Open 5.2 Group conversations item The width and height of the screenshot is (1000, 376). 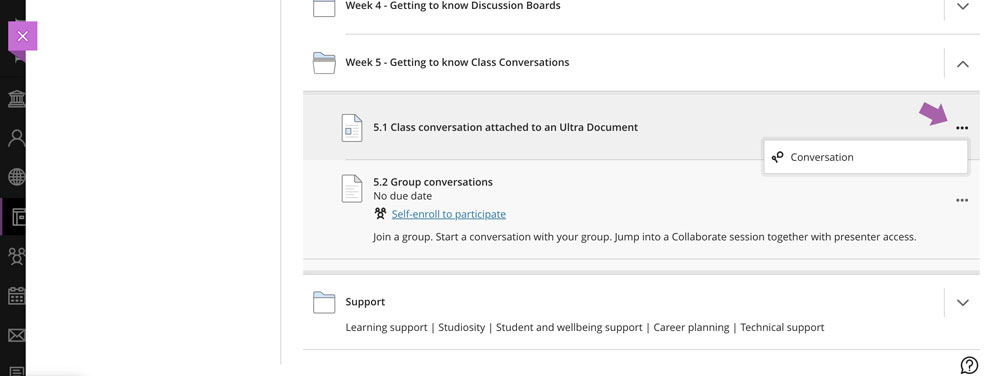point(432,182)
